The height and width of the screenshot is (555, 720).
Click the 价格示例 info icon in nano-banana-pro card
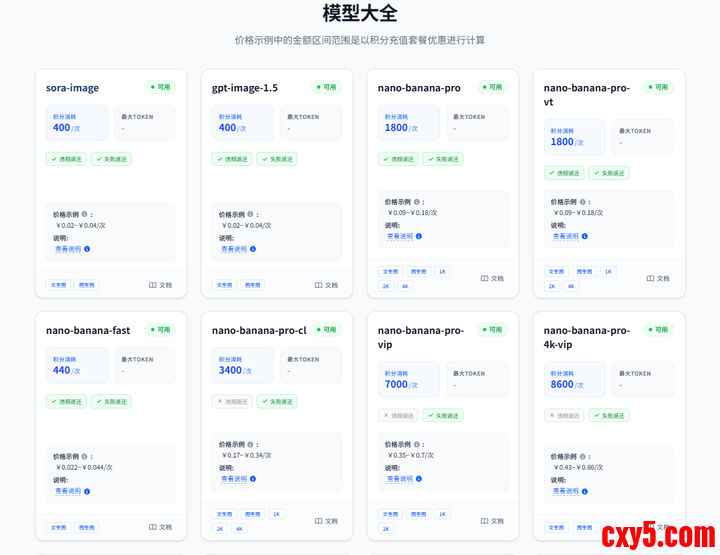[416, 202]
